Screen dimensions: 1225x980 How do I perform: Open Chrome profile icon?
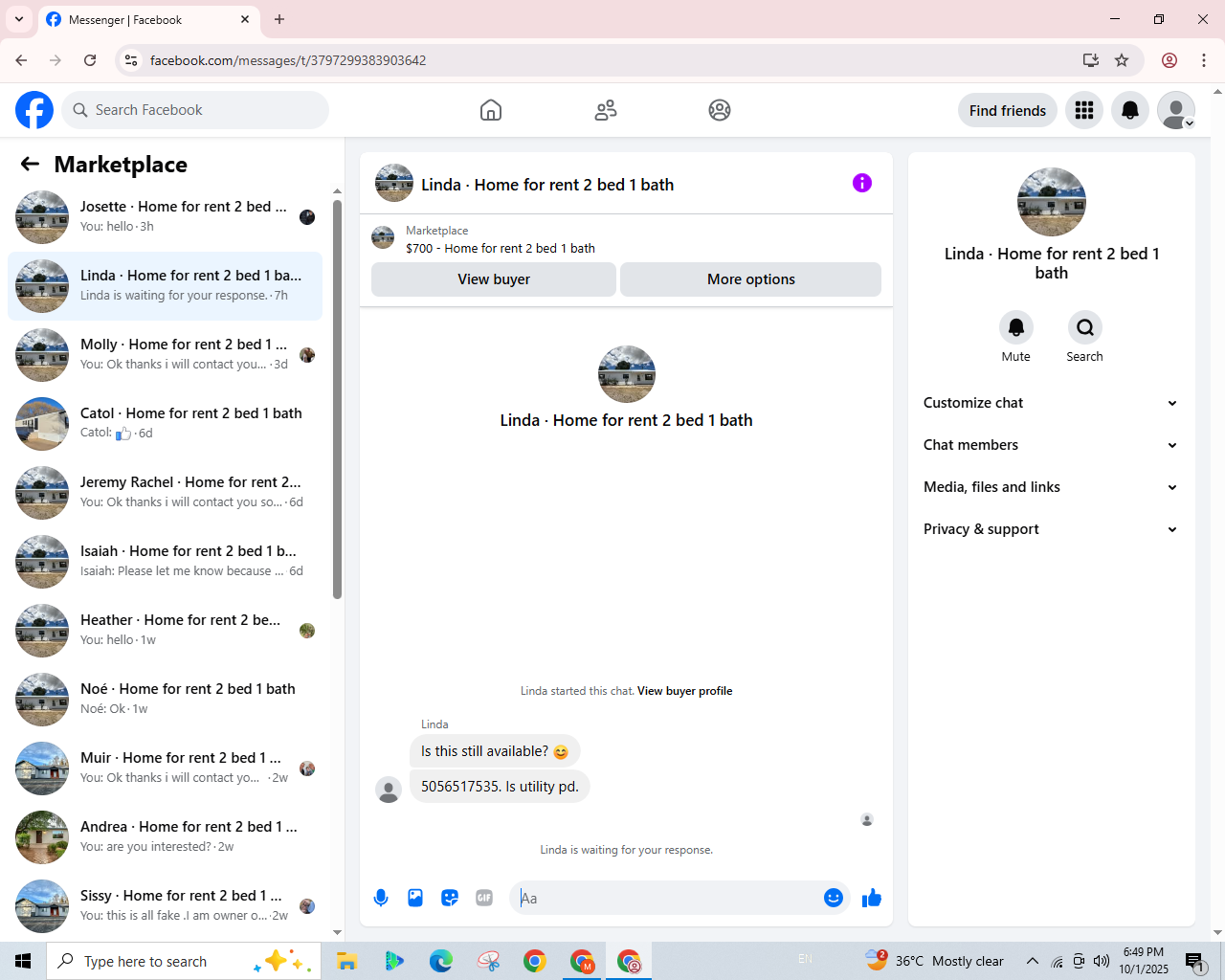[x=1169, y=60]
